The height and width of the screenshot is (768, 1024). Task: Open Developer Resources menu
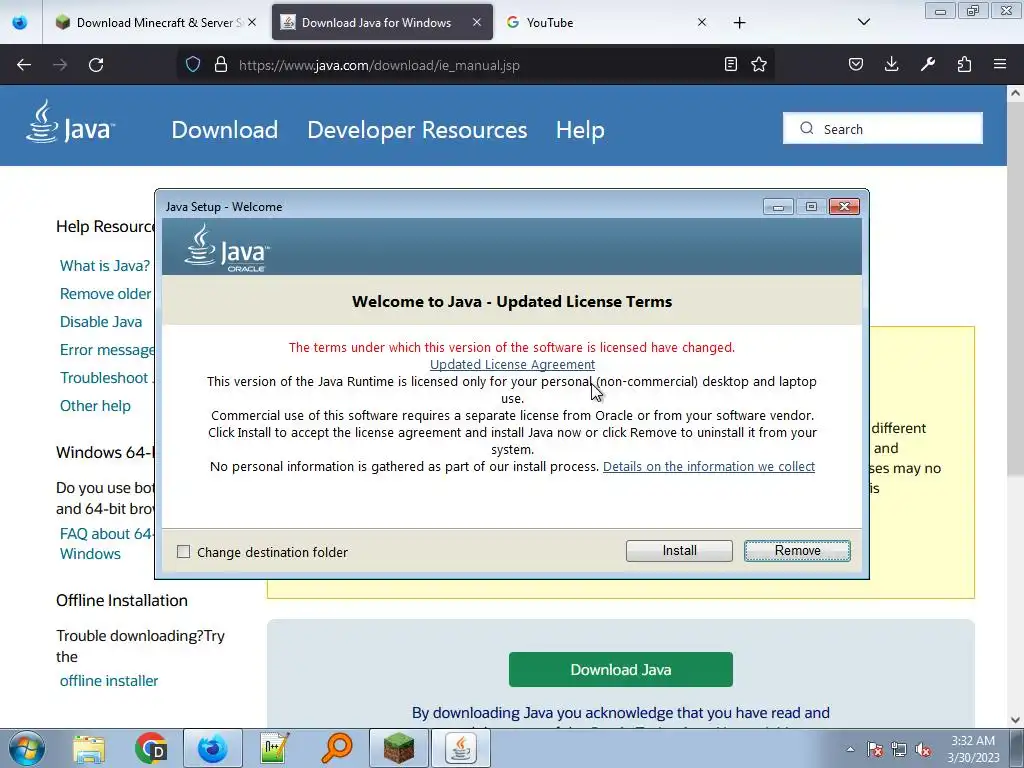417,129
